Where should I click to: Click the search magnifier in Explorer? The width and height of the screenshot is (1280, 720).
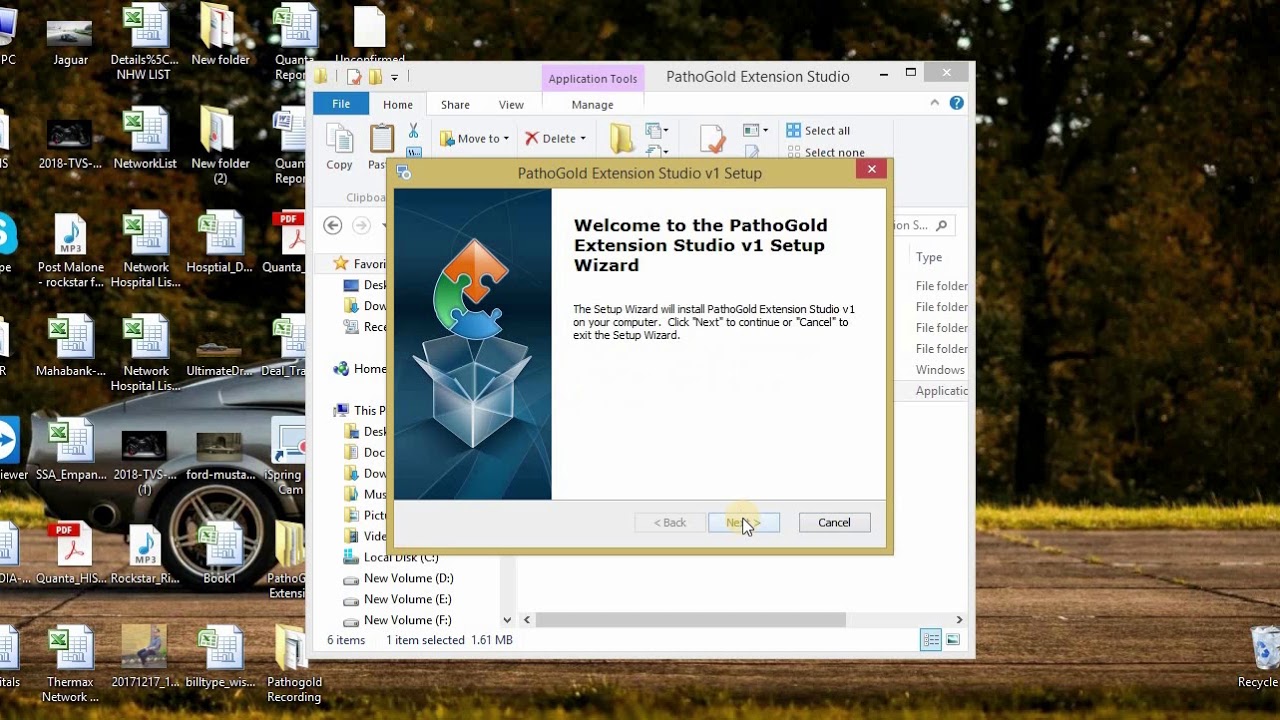[x=941, y=225]
